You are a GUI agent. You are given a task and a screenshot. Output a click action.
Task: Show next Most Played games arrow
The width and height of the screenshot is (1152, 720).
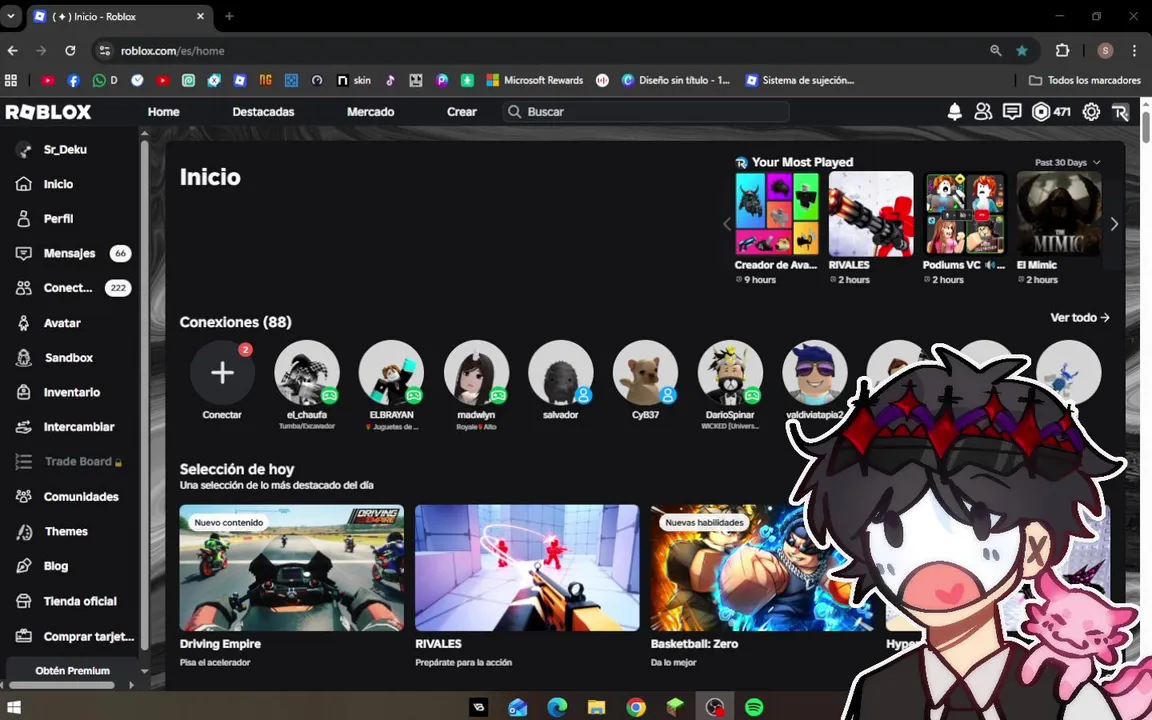1115,224
